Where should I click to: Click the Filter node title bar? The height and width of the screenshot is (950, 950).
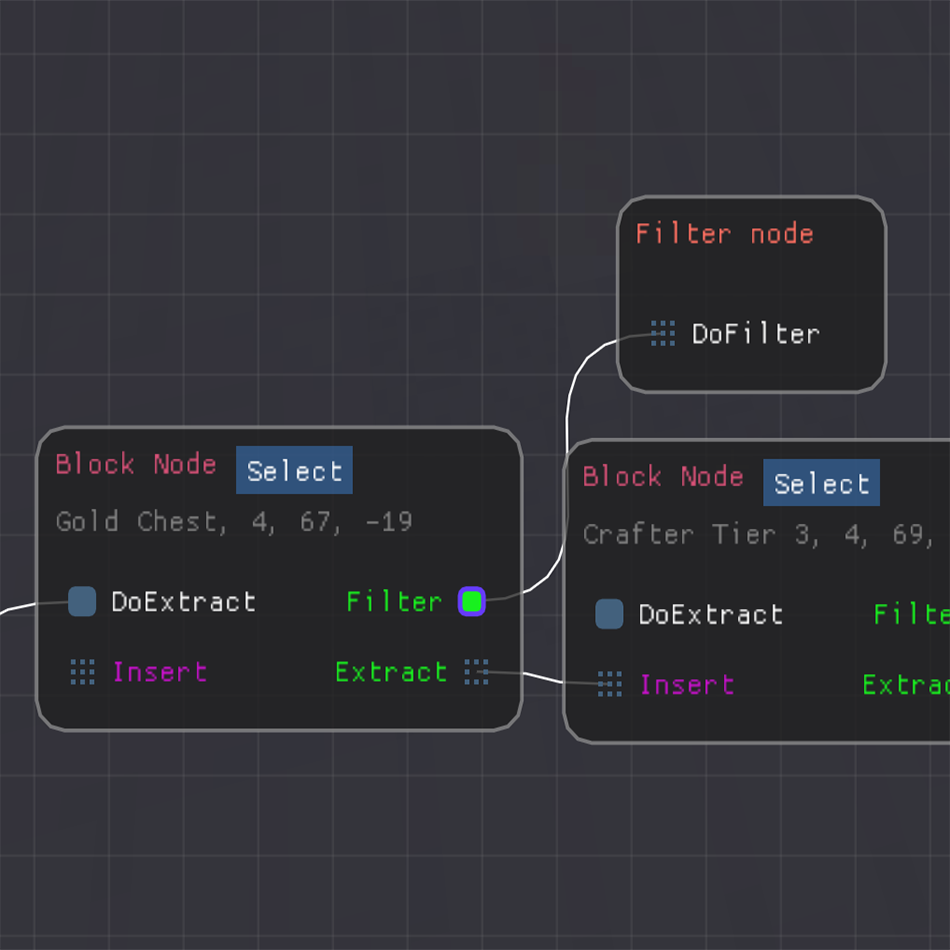(x=724, y=233)
